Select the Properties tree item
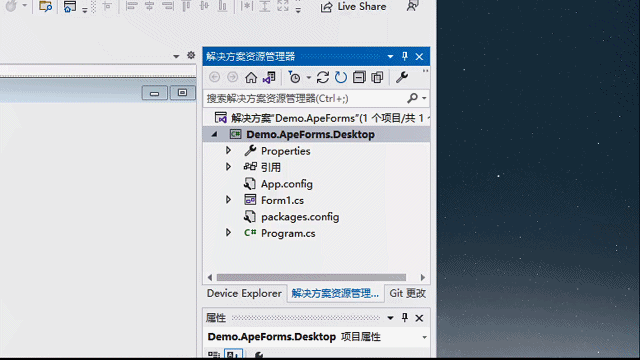 (285, 151)
